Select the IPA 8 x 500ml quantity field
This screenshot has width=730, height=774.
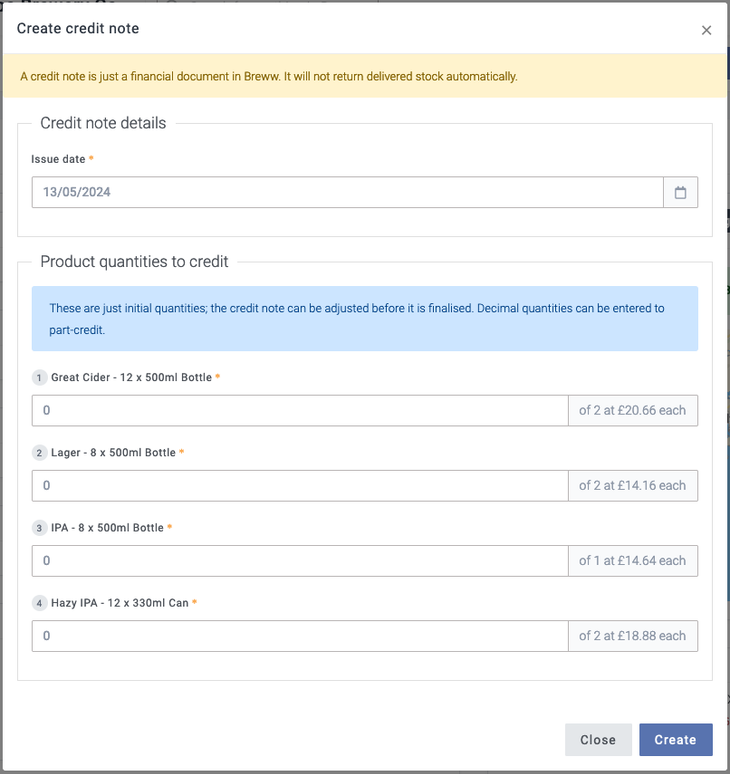300,560
